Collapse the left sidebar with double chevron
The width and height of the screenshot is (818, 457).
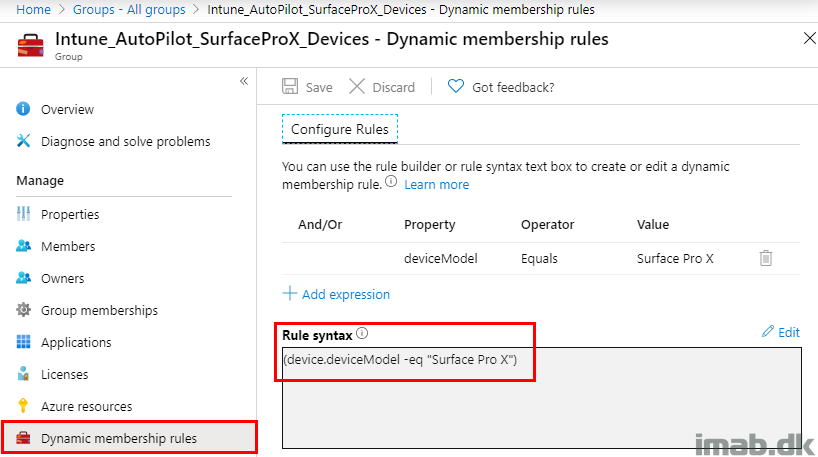pos(244,81)
